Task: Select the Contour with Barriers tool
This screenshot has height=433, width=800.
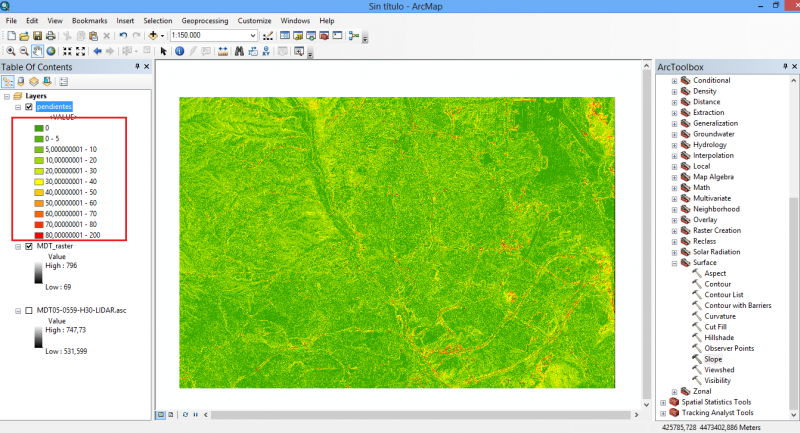Action: (738, 305)
